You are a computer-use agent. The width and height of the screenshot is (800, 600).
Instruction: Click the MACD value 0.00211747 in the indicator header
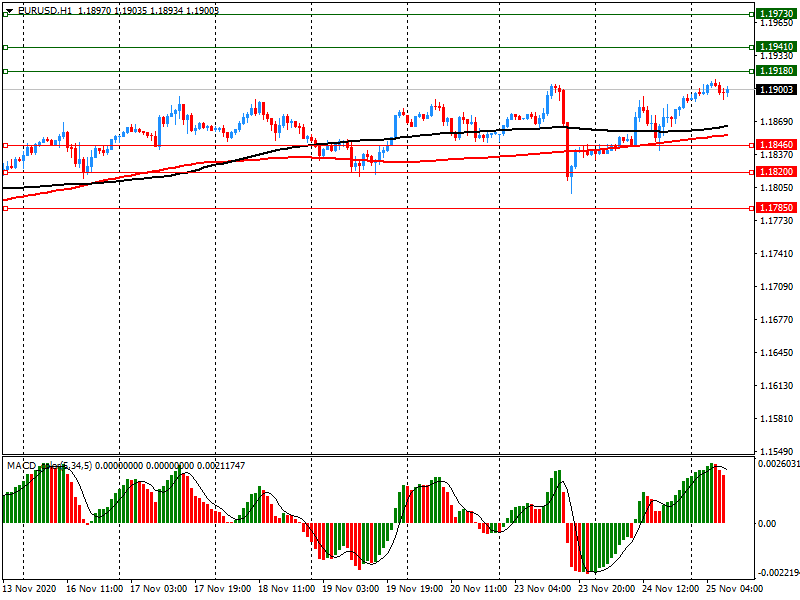click(x=221, y=466)
